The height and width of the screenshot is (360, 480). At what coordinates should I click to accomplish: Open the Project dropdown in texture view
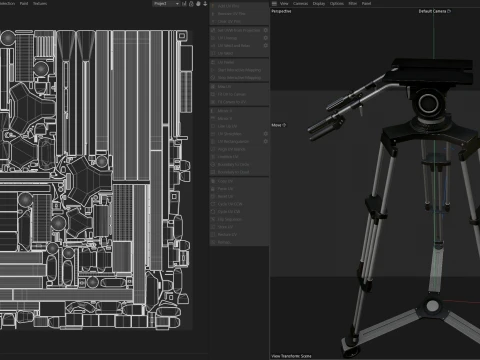(x=166, y=4)
